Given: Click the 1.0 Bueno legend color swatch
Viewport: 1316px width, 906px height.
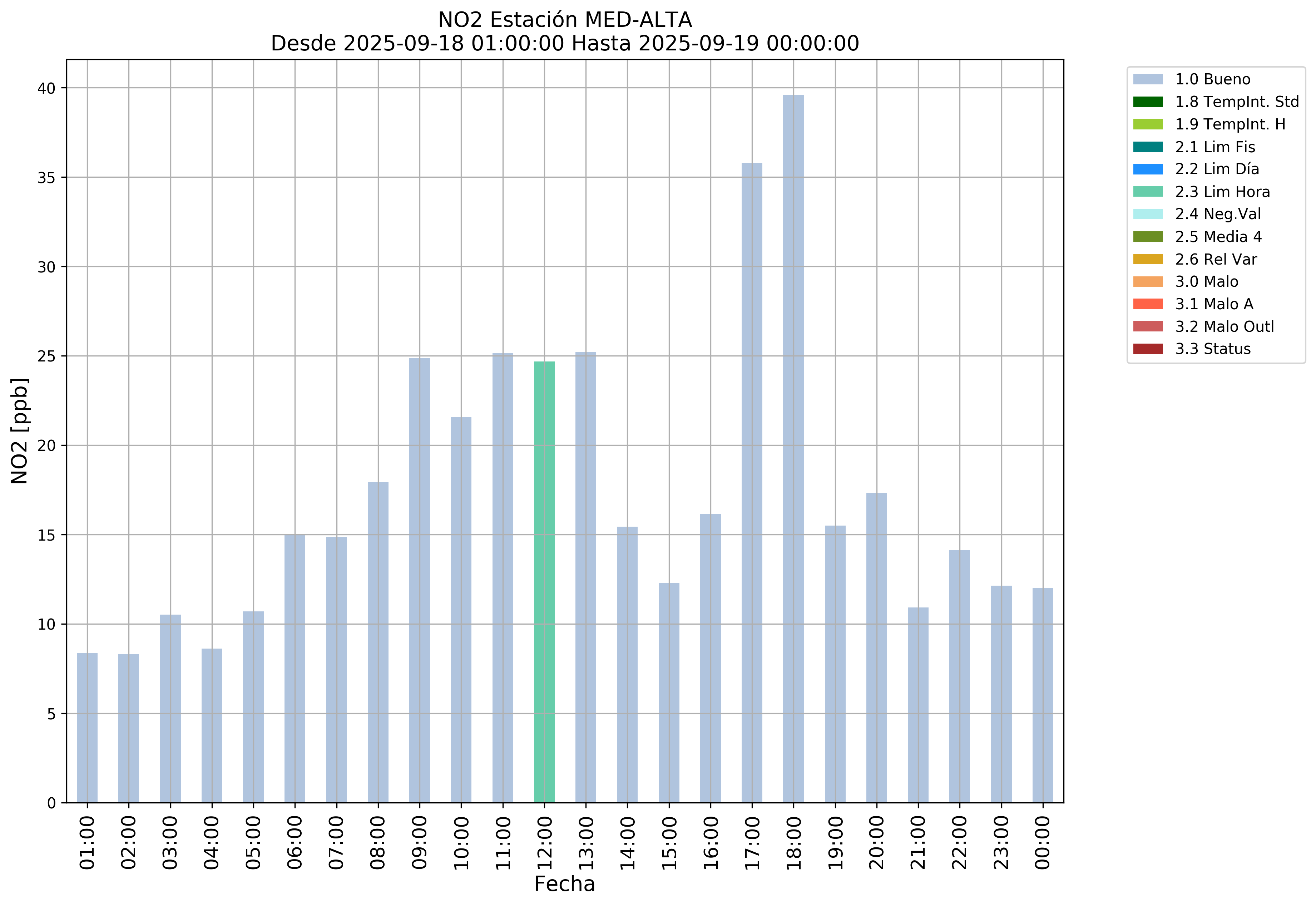Looking at the screenshot, I should pyautogui.click(x=1147, y=79).
